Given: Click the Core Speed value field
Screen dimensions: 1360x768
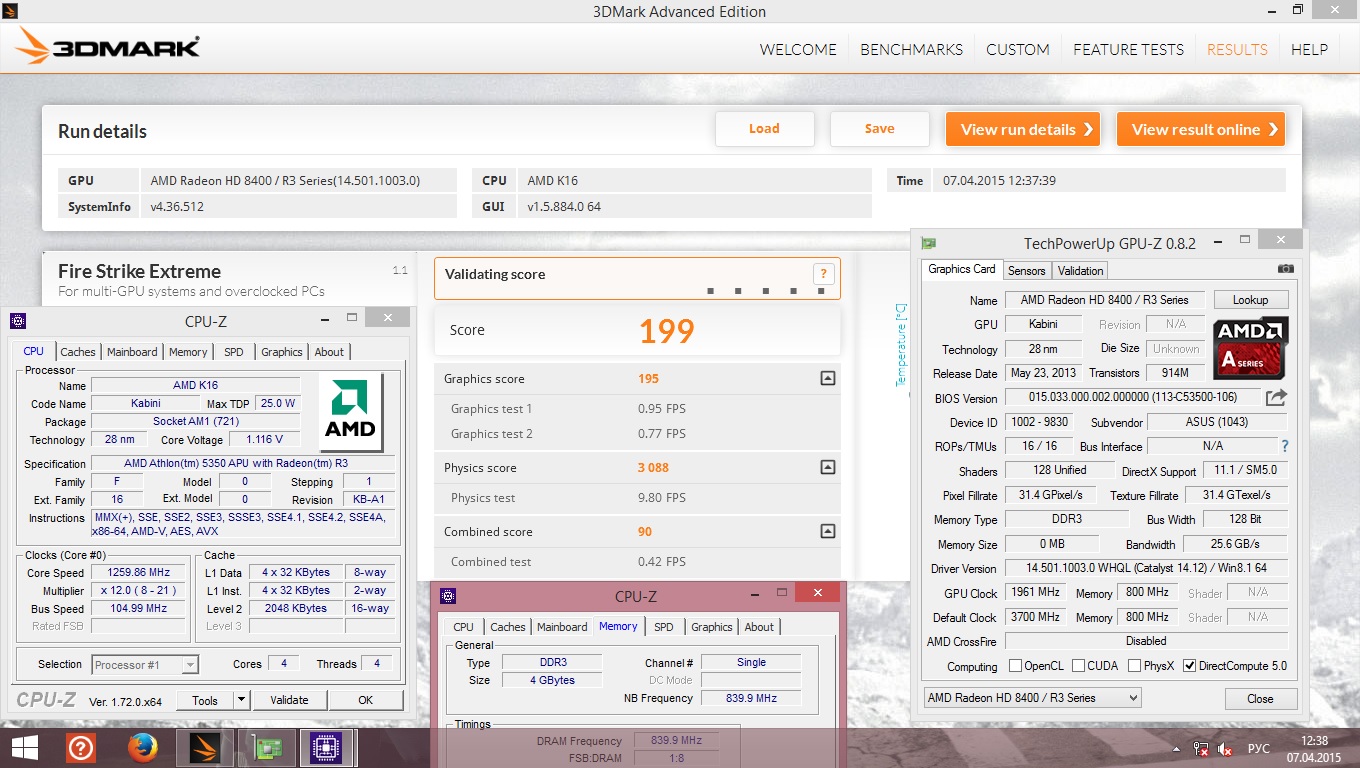Looking at the screenshot, I should click(x=138, y=573).
